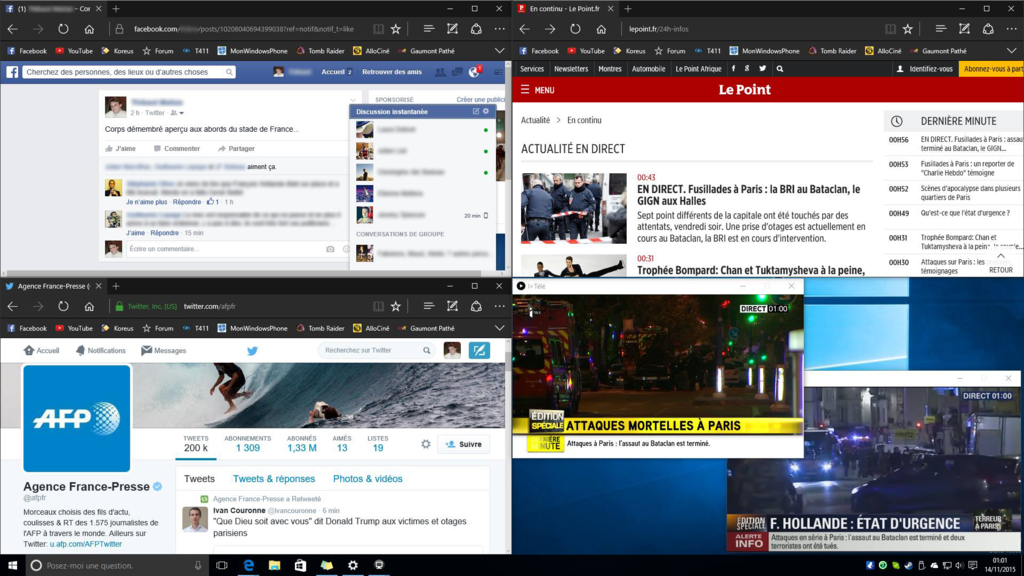Compose new message in Discussion instantanée
Viewport: 1024px width, 576px height.
[x=475, y=112]
